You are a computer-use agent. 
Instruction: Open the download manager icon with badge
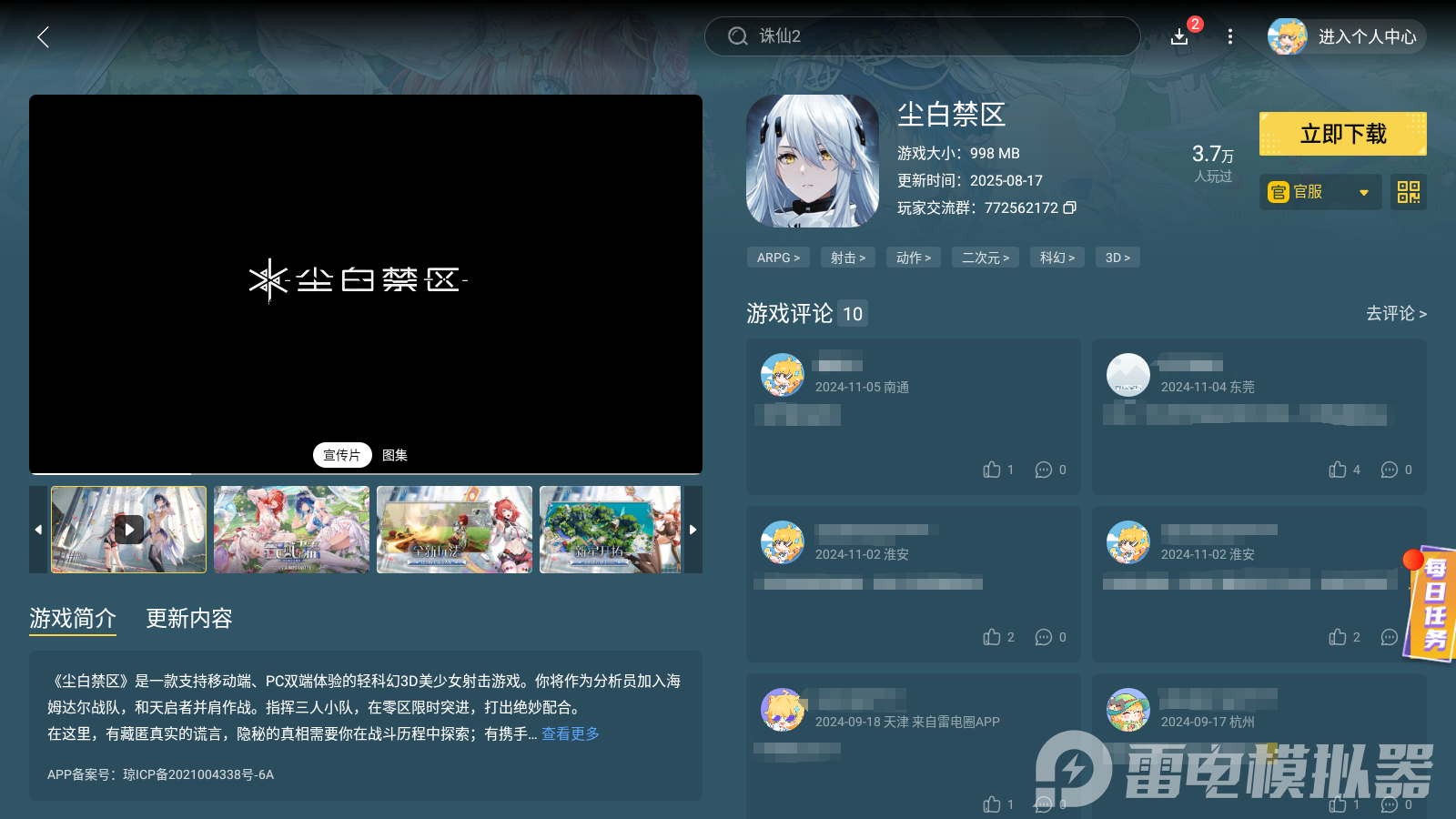click(x=1179, y=37)
